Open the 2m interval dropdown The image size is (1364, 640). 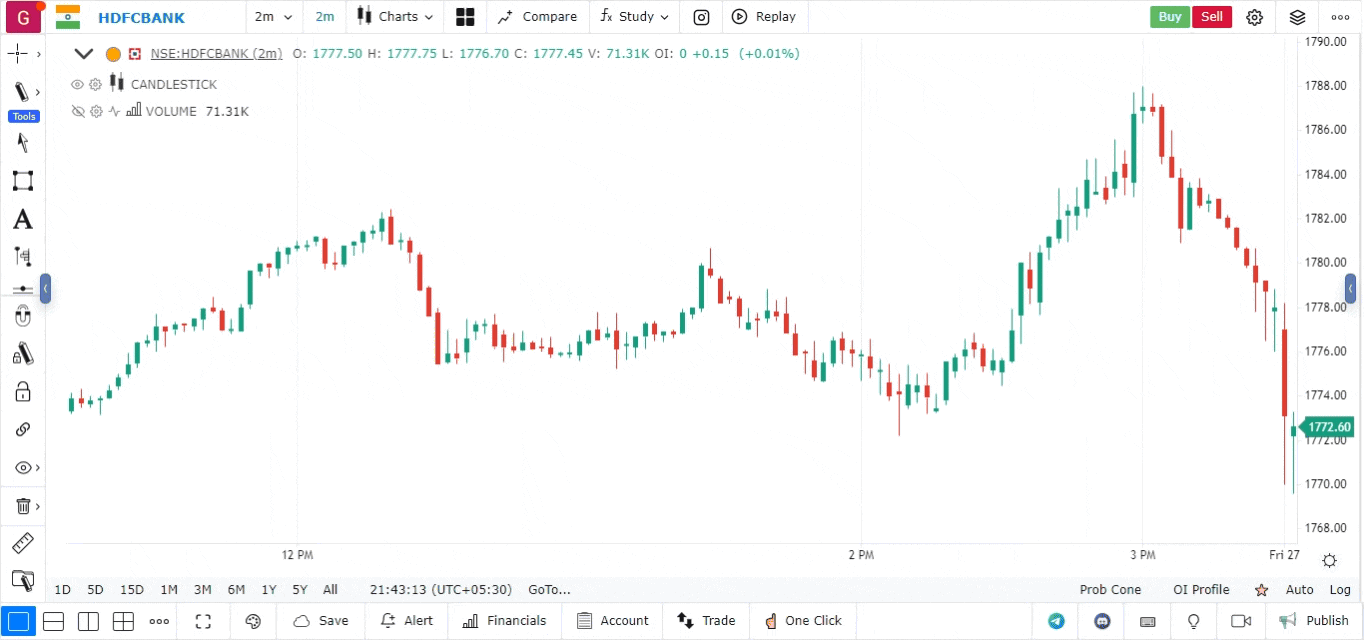point(273,17)
